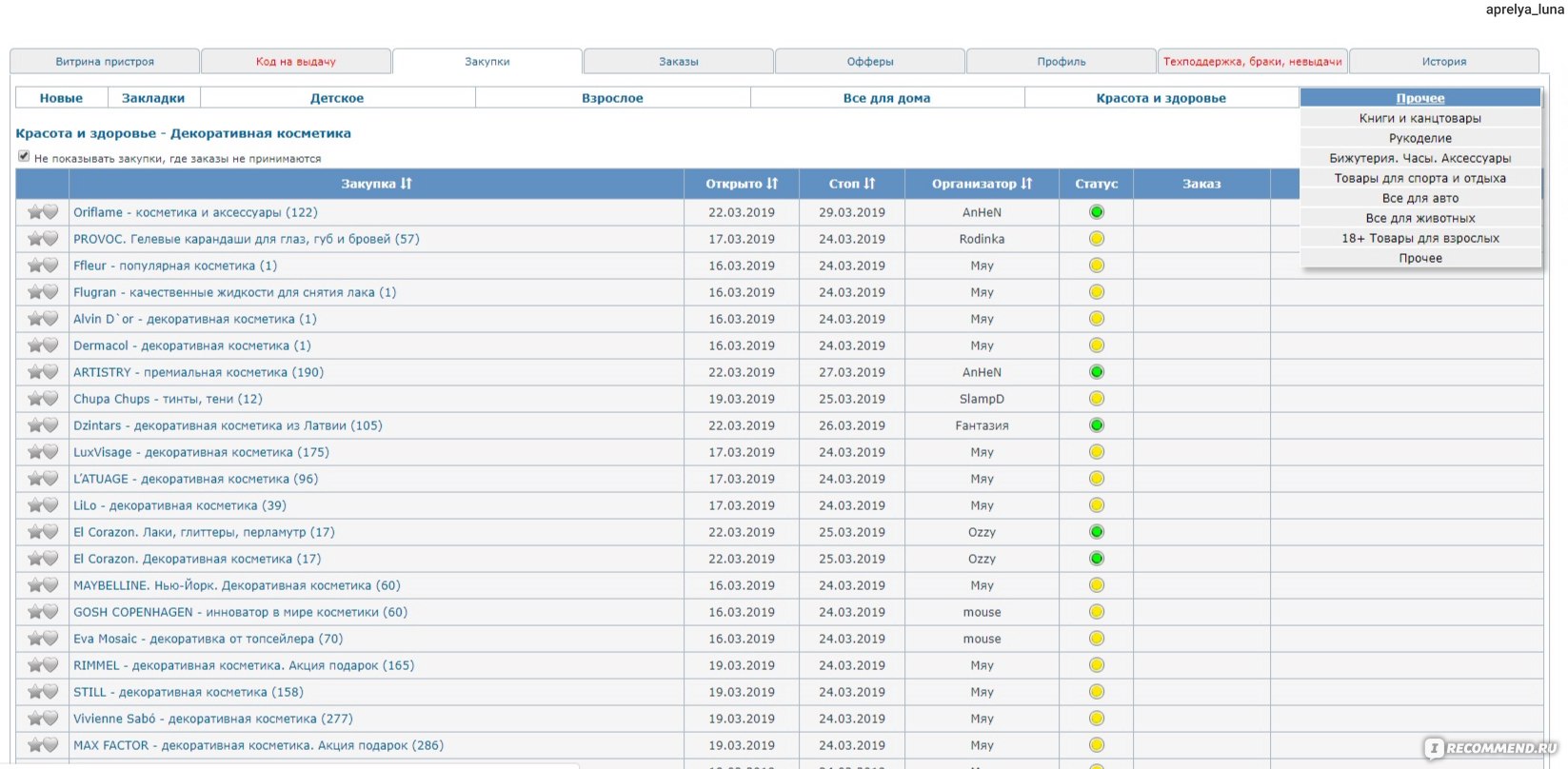Sort table by Стоп date column

(x=852, y=184)
